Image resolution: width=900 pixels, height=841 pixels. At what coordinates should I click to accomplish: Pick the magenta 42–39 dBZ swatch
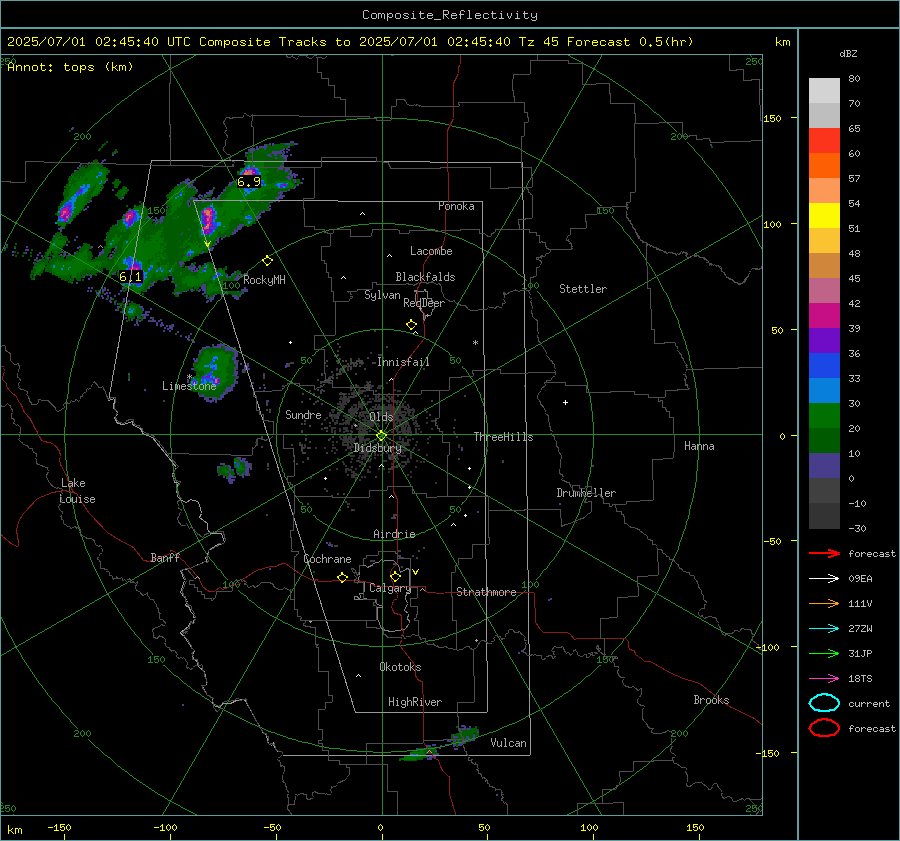pyautogui.click(x=824, y=315)
